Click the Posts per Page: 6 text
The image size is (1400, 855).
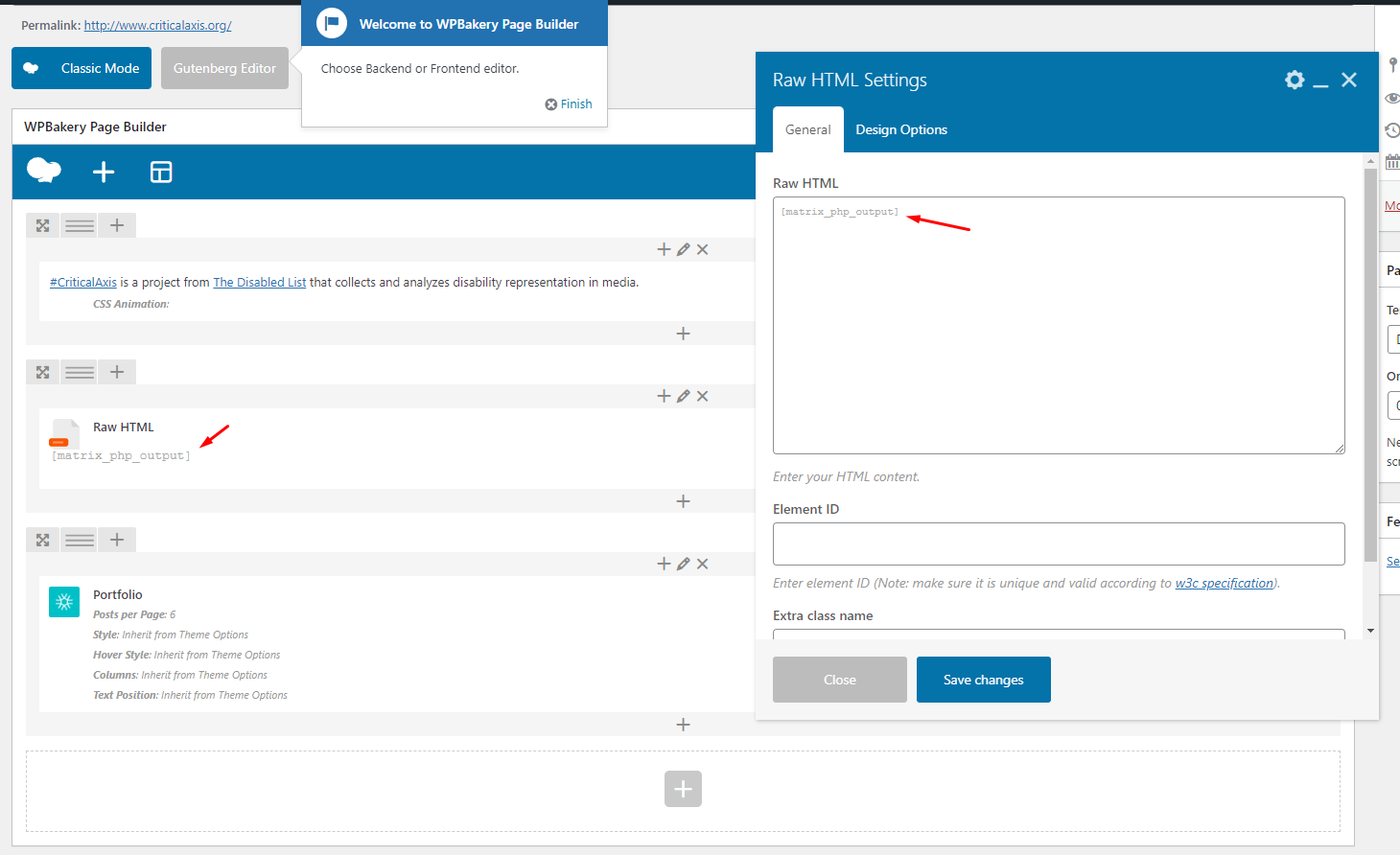pos(134,614)
